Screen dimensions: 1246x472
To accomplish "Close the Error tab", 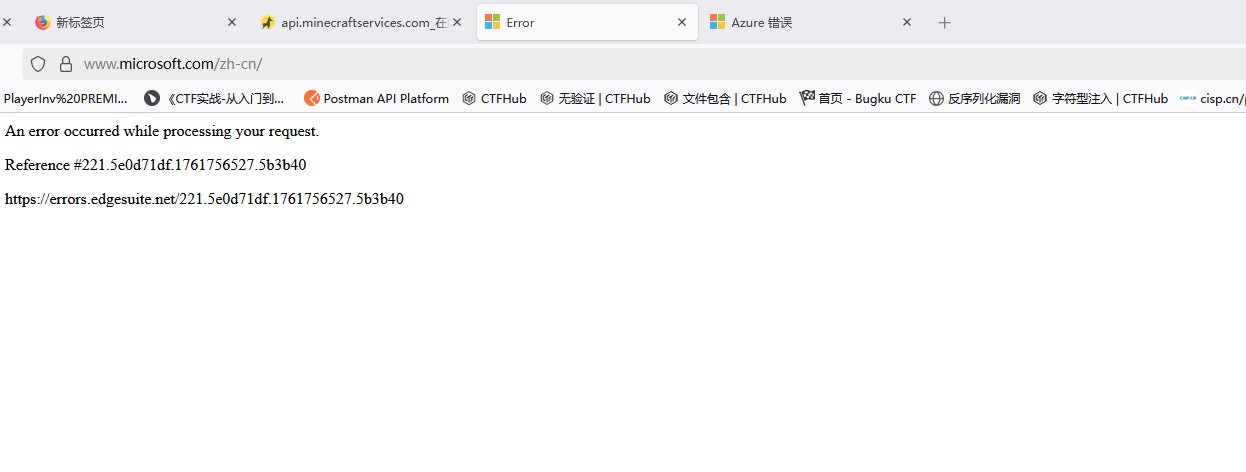I will tap(682, 22).
